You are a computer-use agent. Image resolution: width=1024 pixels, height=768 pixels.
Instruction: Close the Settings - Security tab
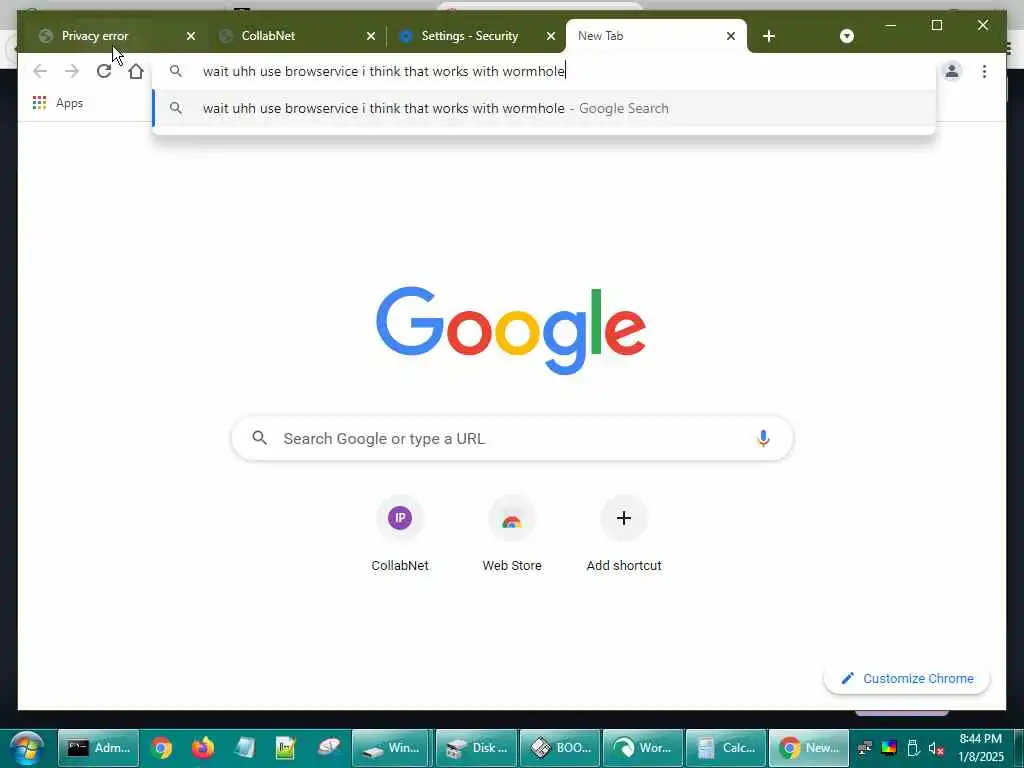point(551,36)
